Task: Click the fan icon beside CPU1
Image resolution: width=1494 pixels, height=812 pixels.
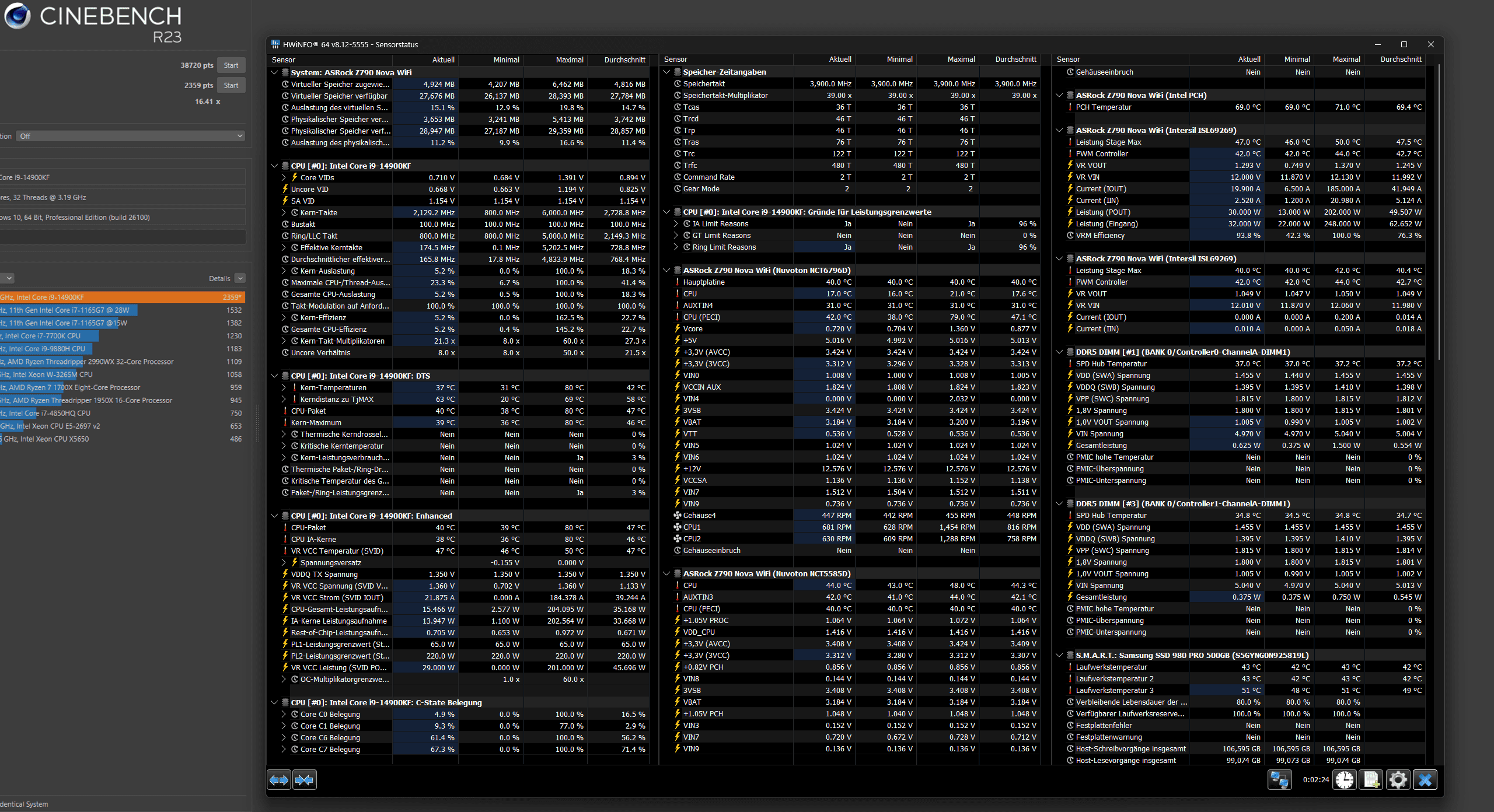Action: pyautogui.click(x=678, y=527)
